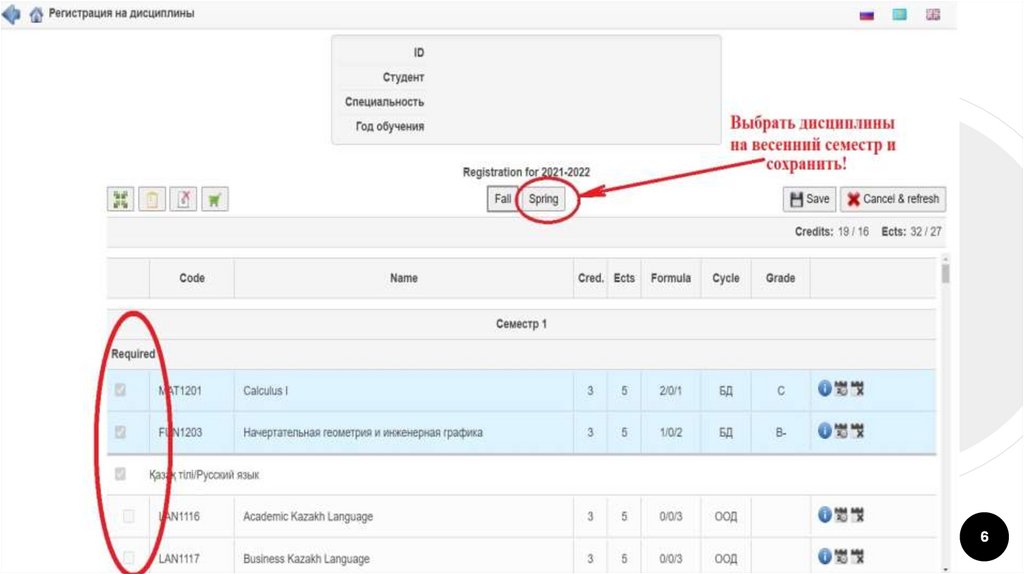Click the shopping cart toolbar icon

(x=214, y=200)
